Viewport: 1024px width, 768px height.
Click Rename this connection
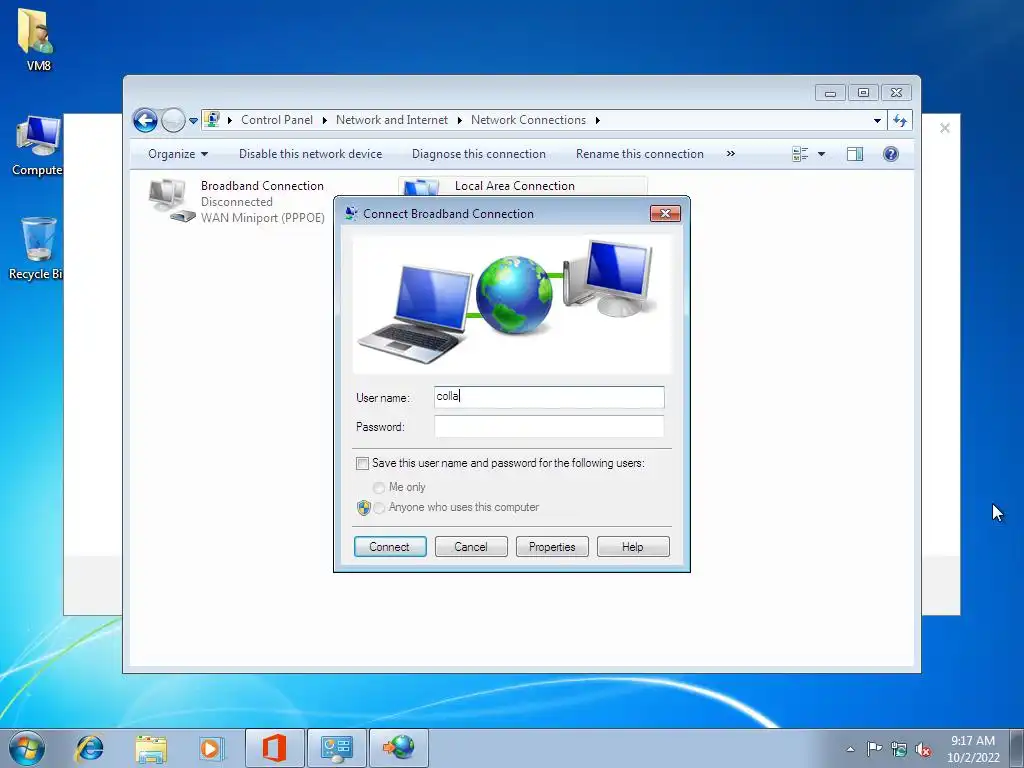pos(639,154)
